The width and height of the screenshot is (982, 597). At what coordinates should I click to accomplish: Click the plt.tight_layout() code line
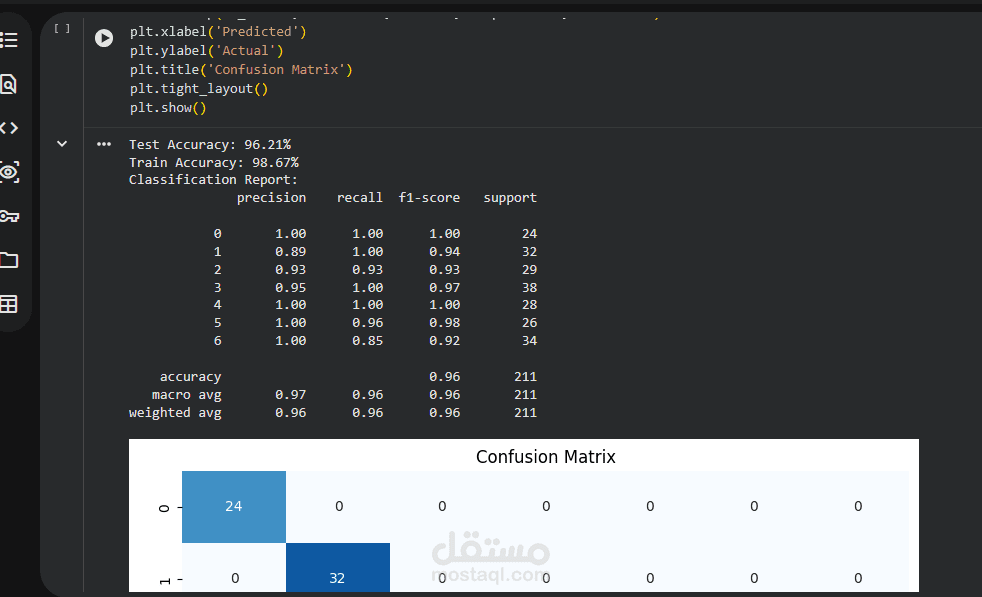[198, 89]
